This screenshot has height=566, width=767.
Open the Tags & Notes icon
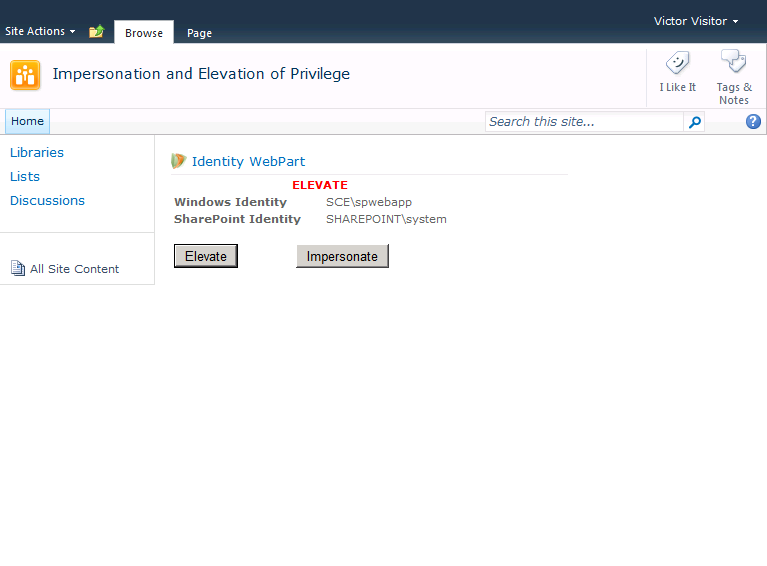click(x=733, y=62)
